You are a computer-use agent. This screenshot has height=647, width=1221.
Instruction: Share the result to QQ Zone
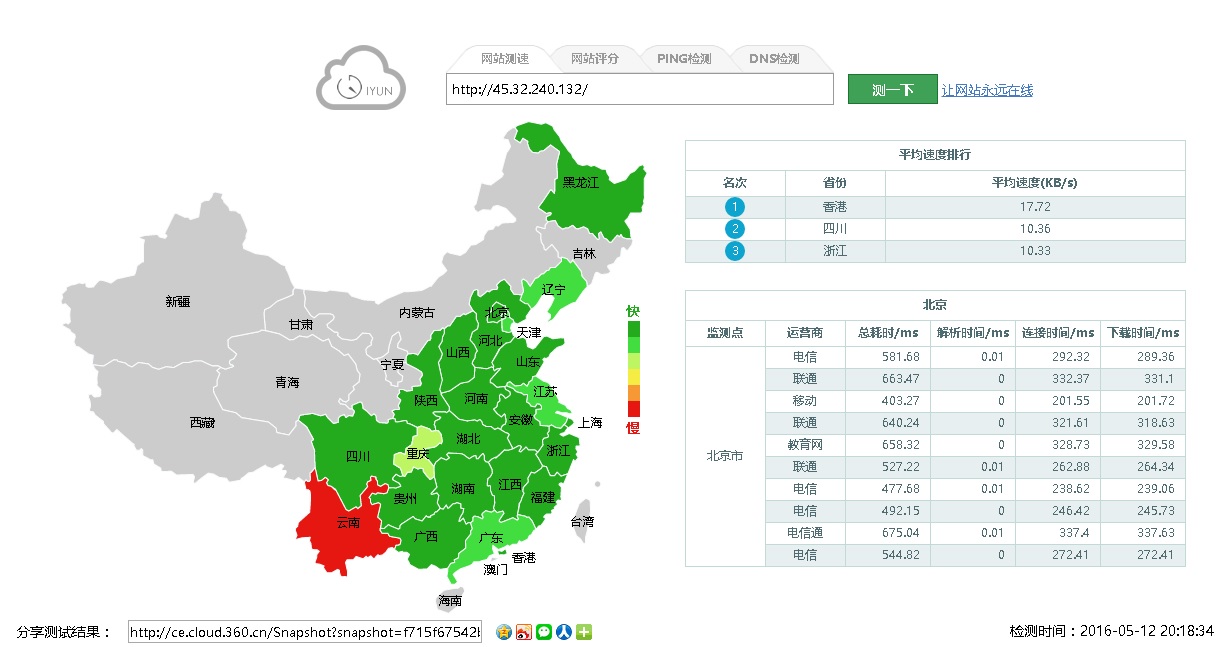point(504,632)
